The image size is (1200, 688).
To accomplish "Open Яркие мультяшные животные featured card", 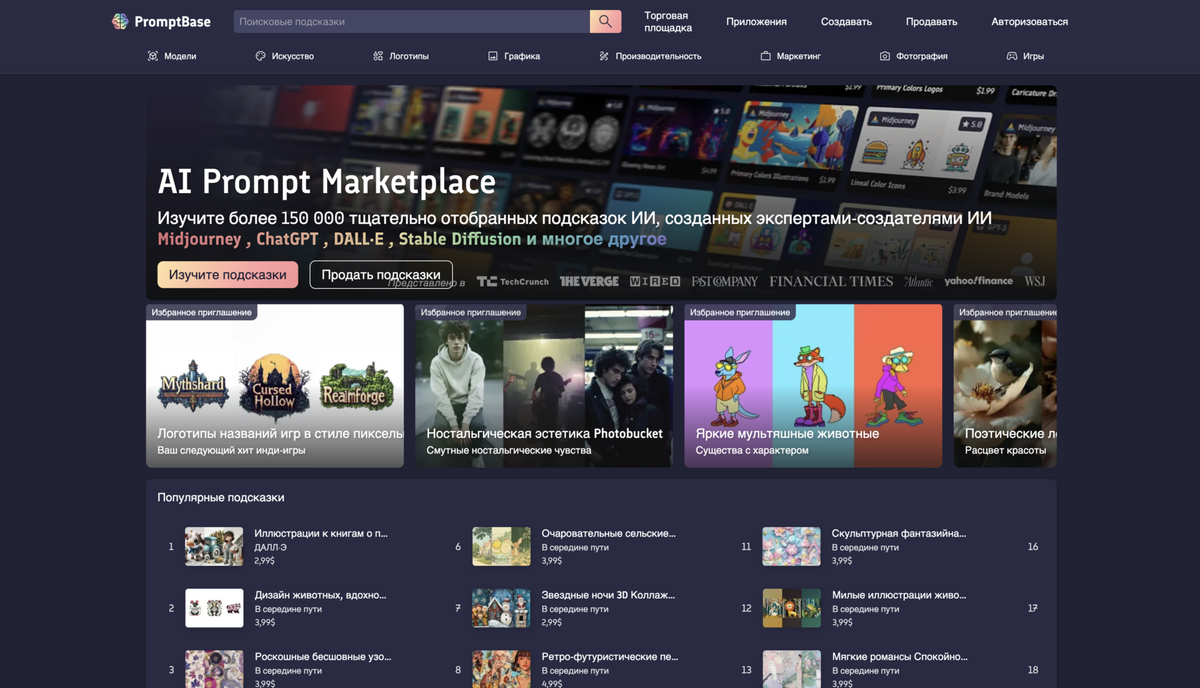I will pyautogui.click(x=813, y=386).
